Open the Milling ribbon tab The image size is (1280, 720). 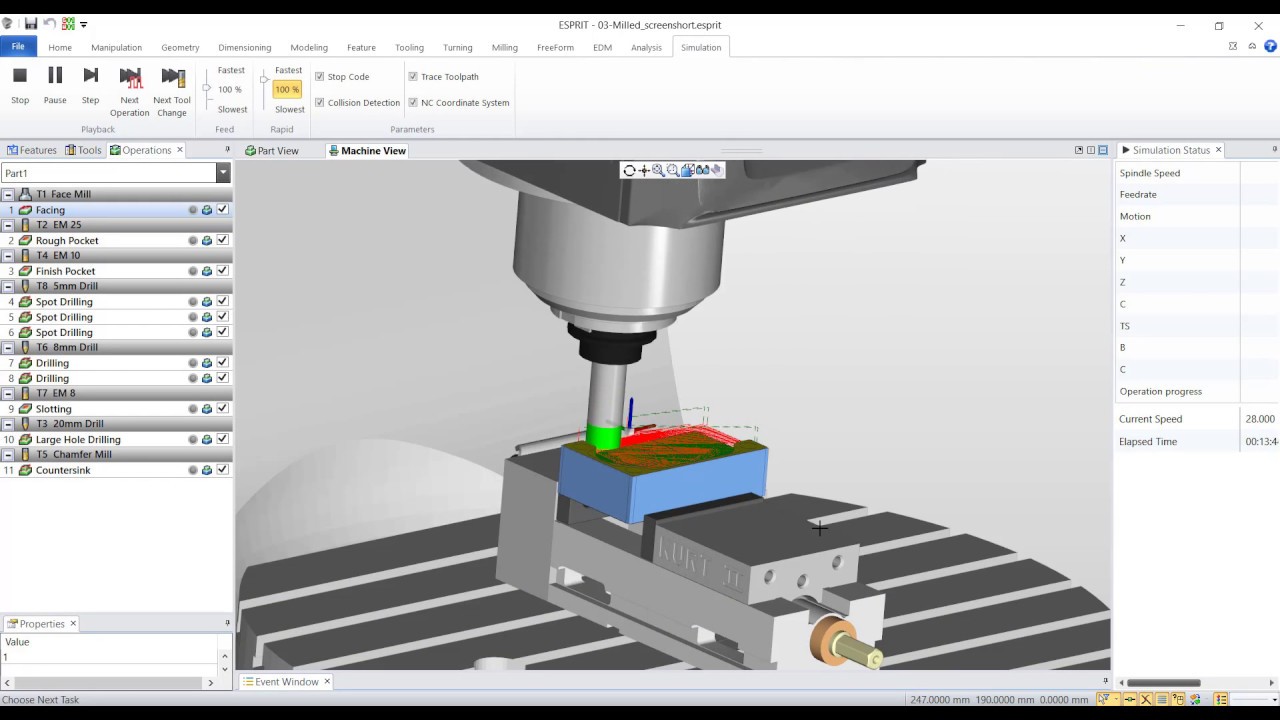(x=504, y=47)
